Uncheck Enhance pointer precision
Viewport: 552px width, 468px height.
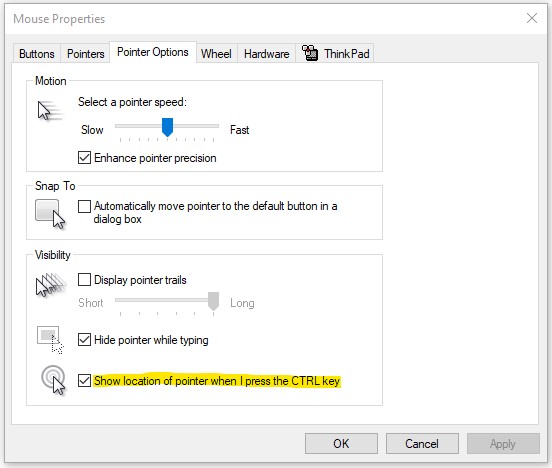[x=84, y=158]
